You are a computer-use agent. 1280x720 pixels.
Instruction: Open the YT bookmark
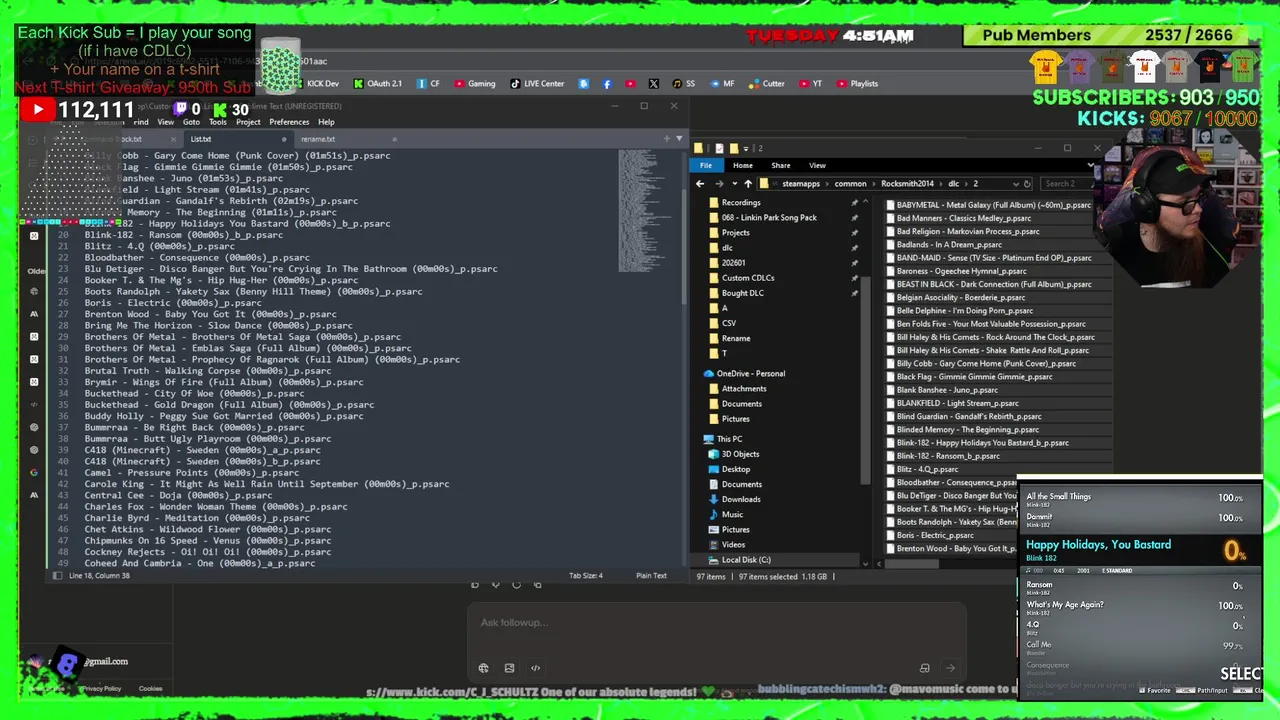pyautogui.click(x=810, y=84)
